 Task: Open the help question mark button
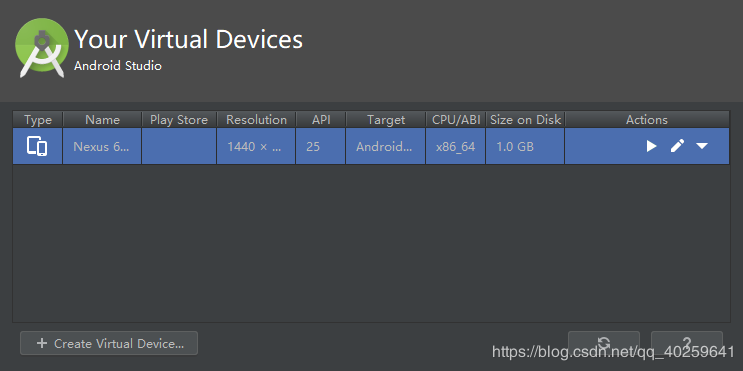(687, 343)
